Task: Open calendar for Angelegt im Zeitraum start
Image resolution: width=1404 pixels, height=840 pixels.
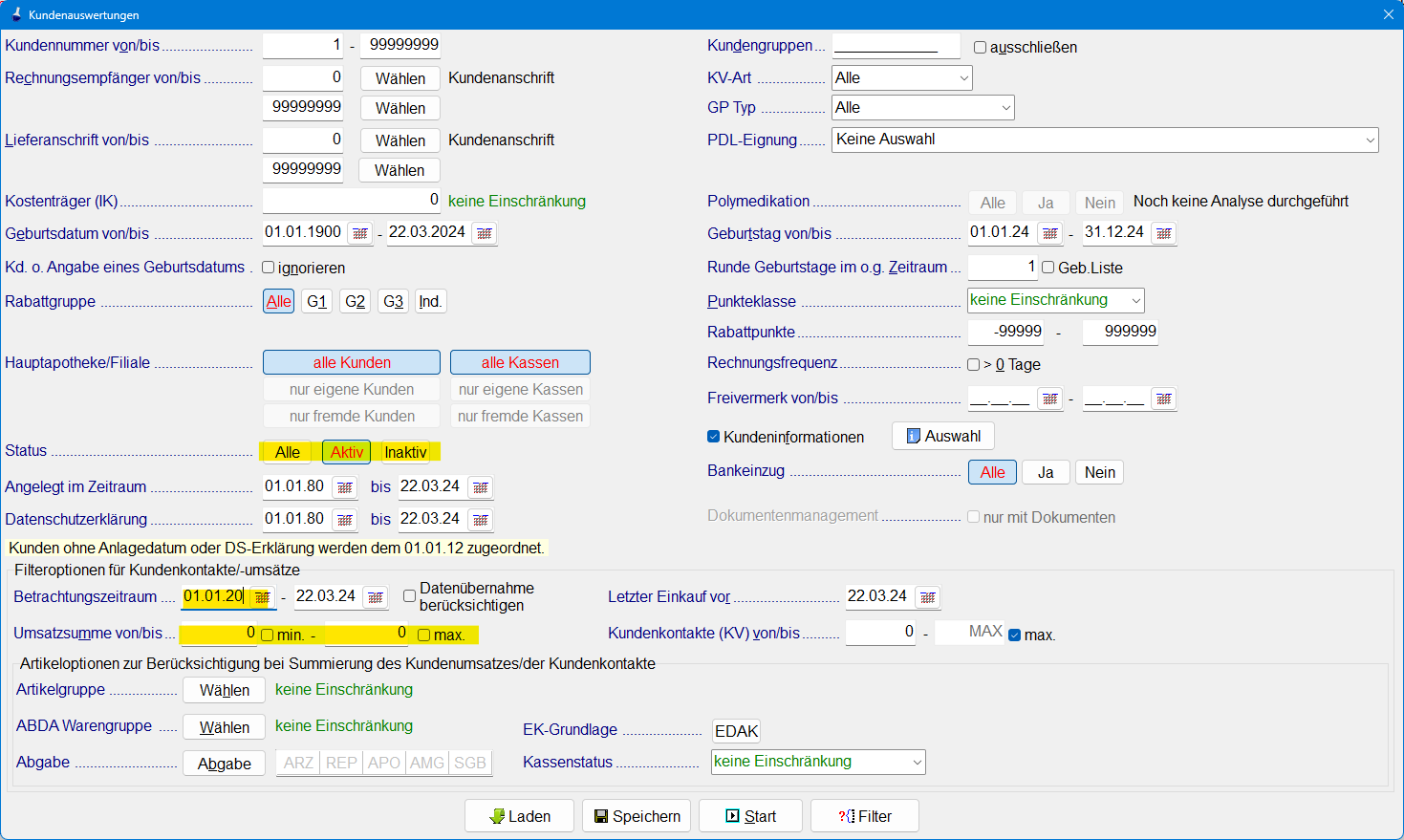Action: tap(345, 487)
